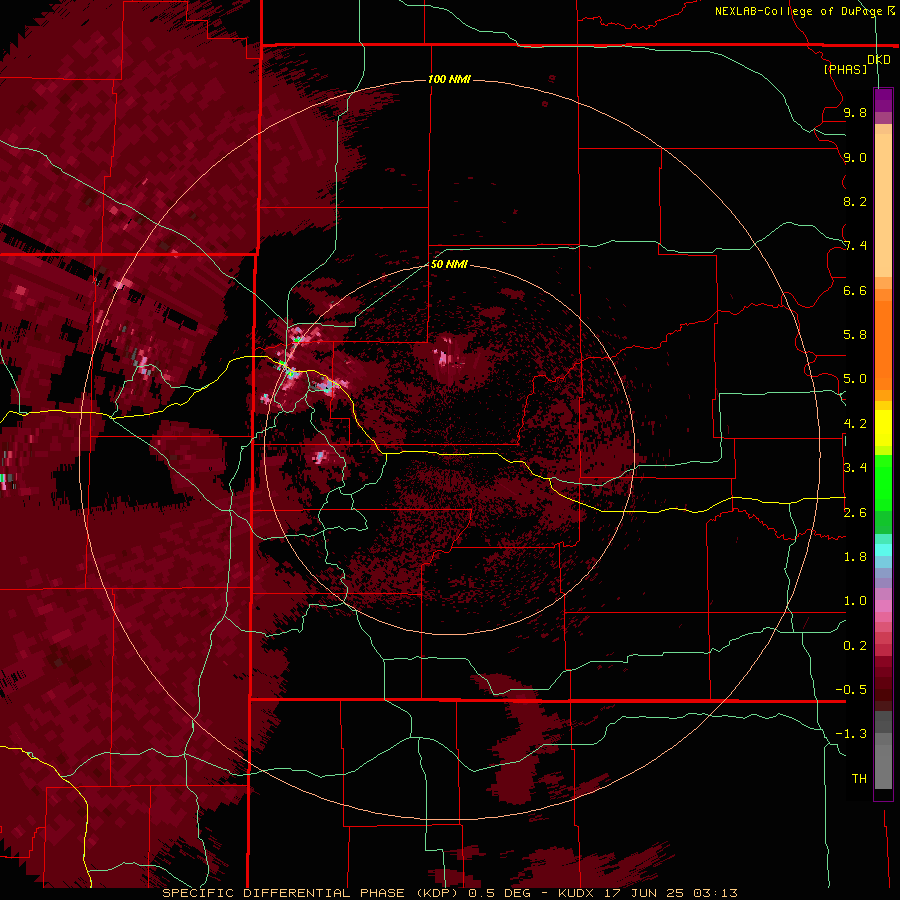Image resolution: width=900 pixels, height=900 pixels.
Task: Click the 17 JUN 25 03:13 timestamp
Action: (x=670, y=893)
